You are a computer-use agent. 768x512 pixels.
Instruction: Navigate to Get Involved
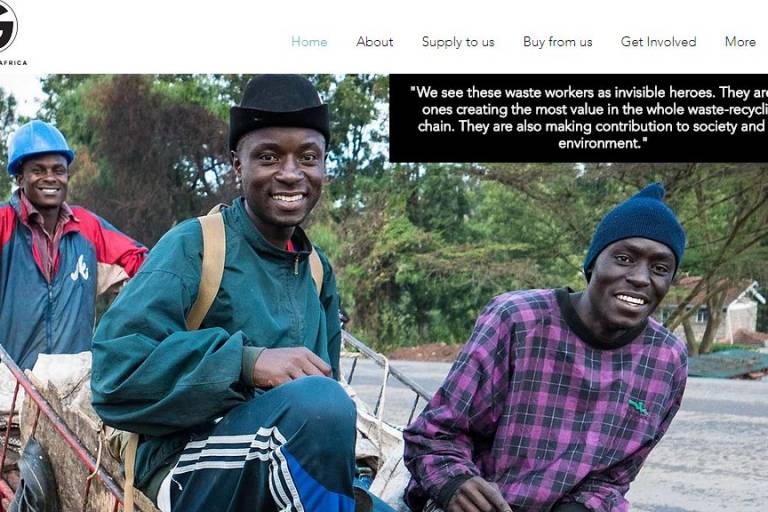658,42
